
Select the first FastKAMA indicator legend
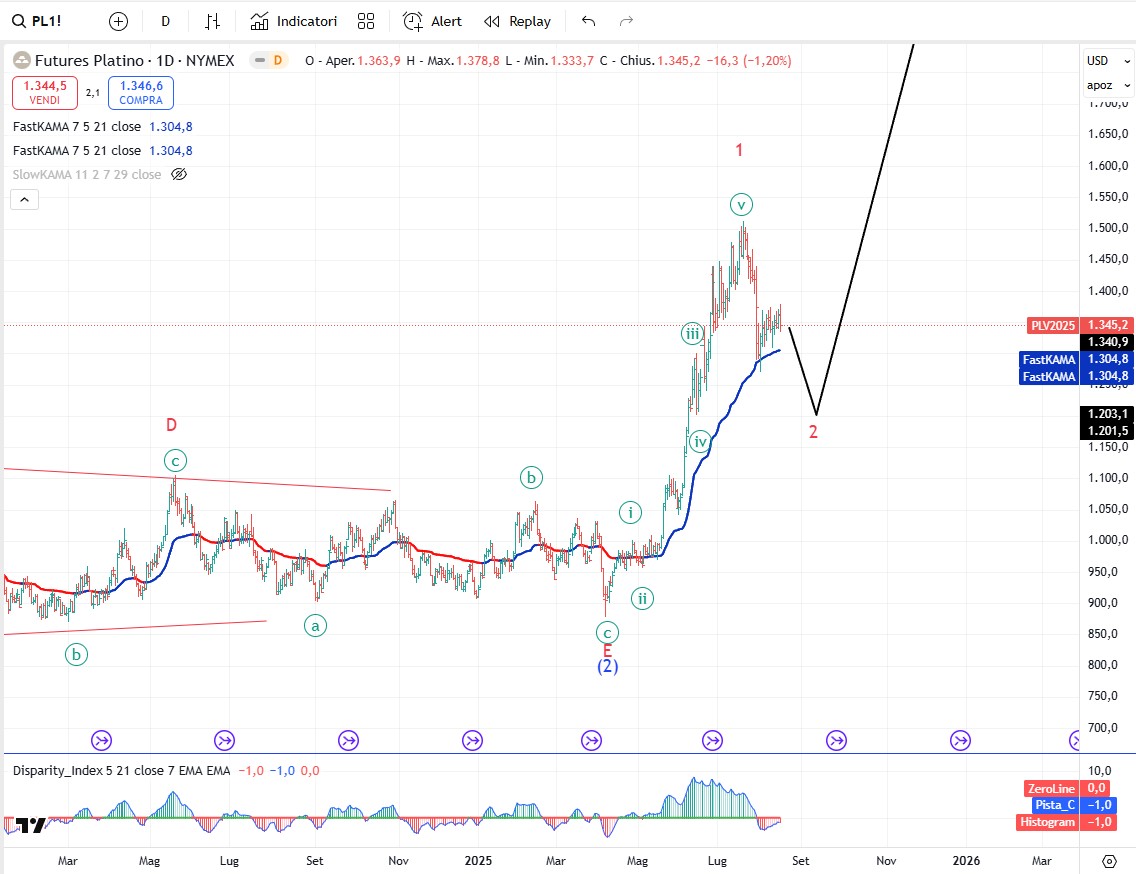pyautogui.click(x=77, y=127)
